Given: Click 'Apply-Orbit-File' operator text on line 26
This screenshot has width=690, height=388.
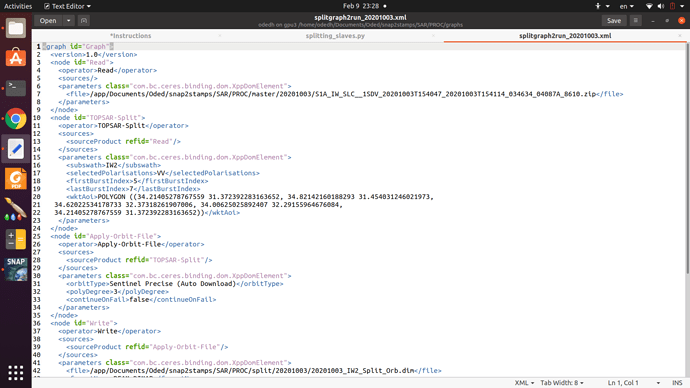Looking at the screenshot, I should point(129,244).
